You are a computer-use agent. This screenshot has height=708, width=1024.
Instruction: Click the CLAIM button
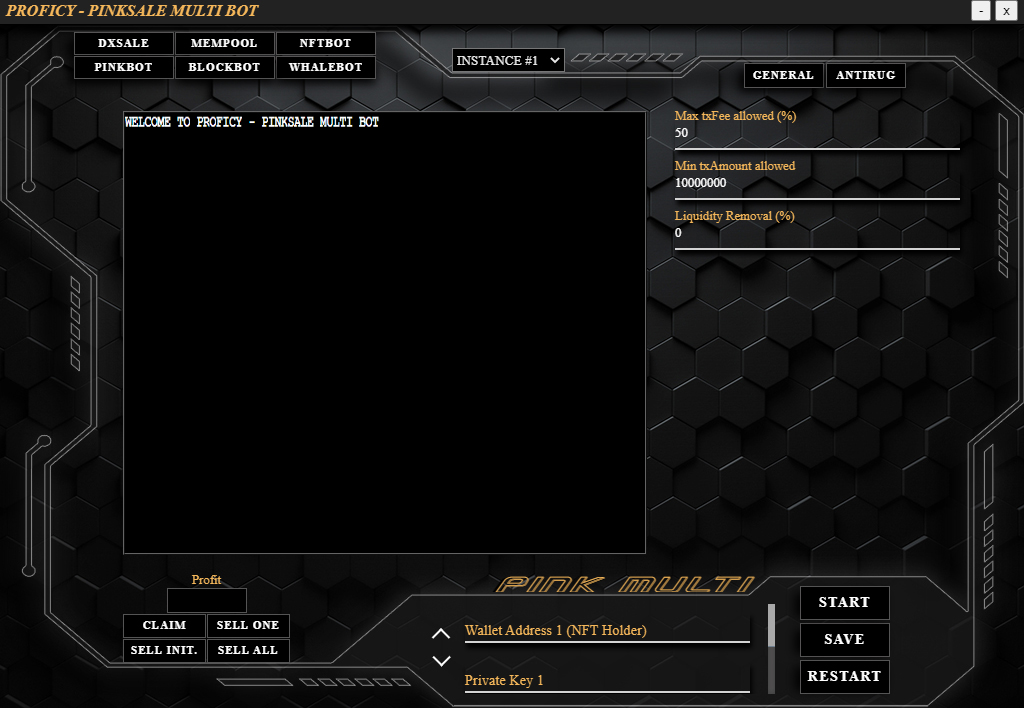[x=164, y=626]
